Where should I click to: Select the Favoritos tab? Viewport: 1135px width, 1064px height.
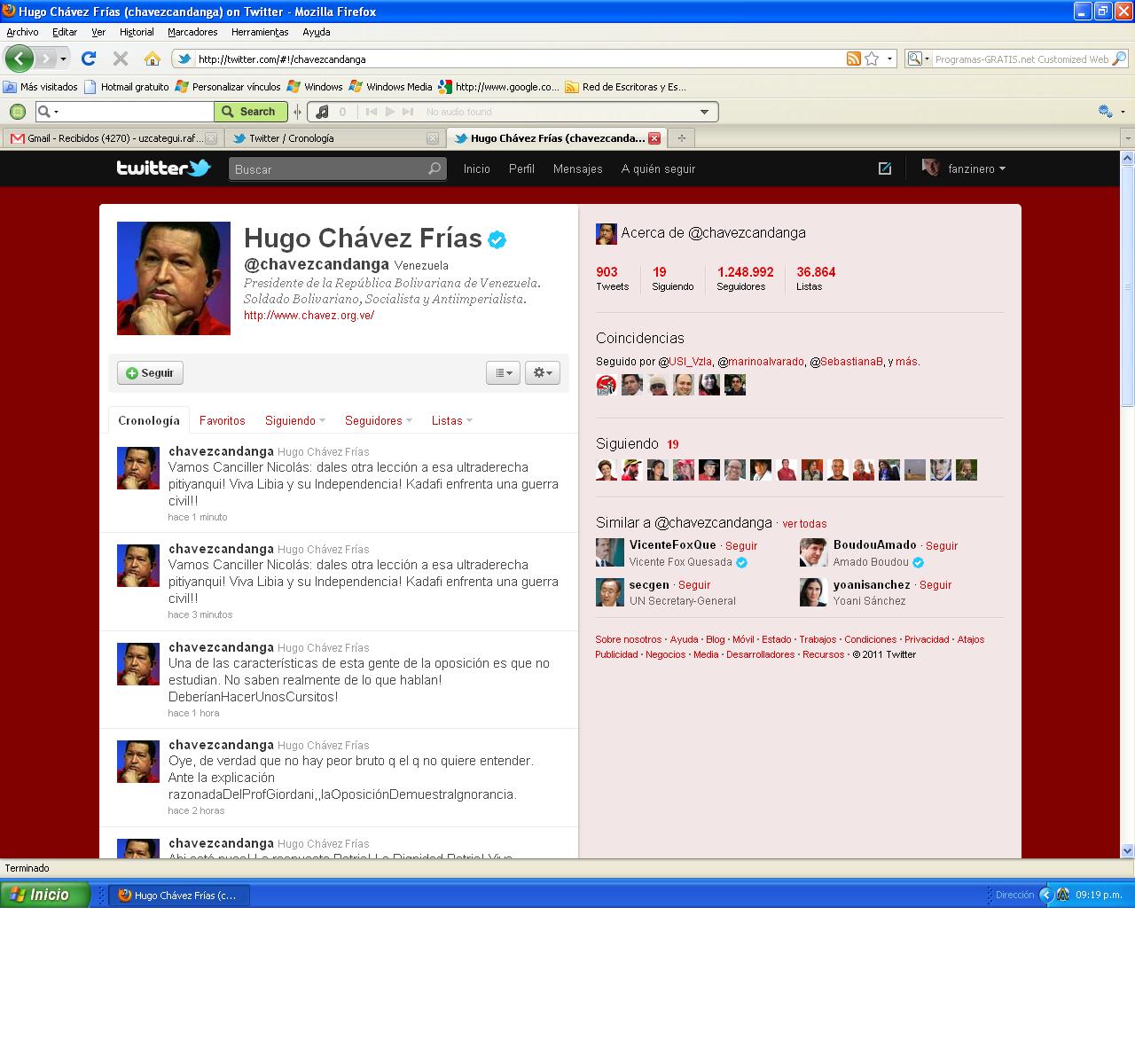(x=222, y=421)
